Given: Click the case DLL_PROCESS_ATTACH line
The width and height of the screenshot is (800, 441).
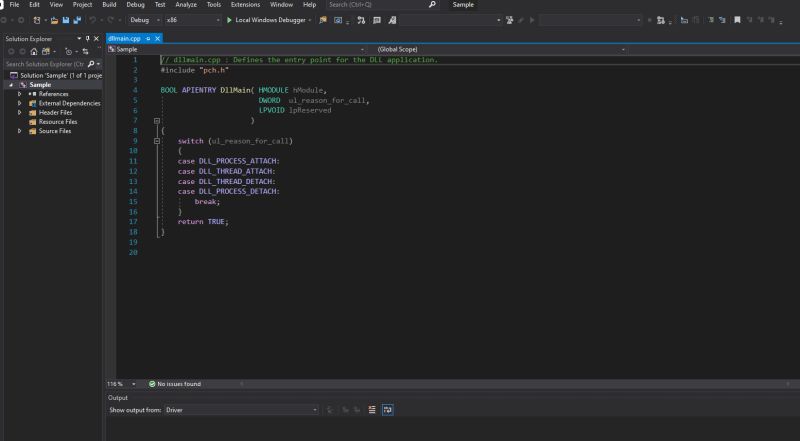Looking at the screenshot, I should (x=229, y=161).
